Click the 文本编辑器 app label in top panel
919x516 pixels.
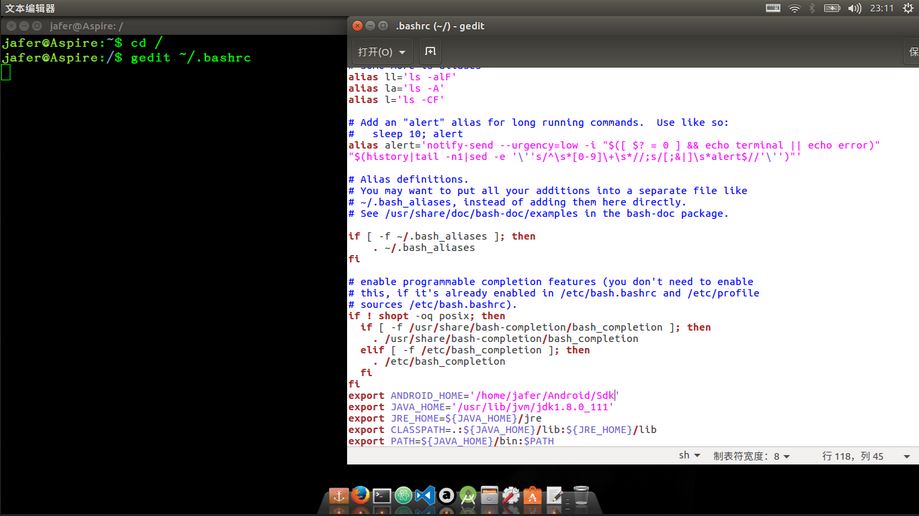pyautogui.click(x=30, y=8)
